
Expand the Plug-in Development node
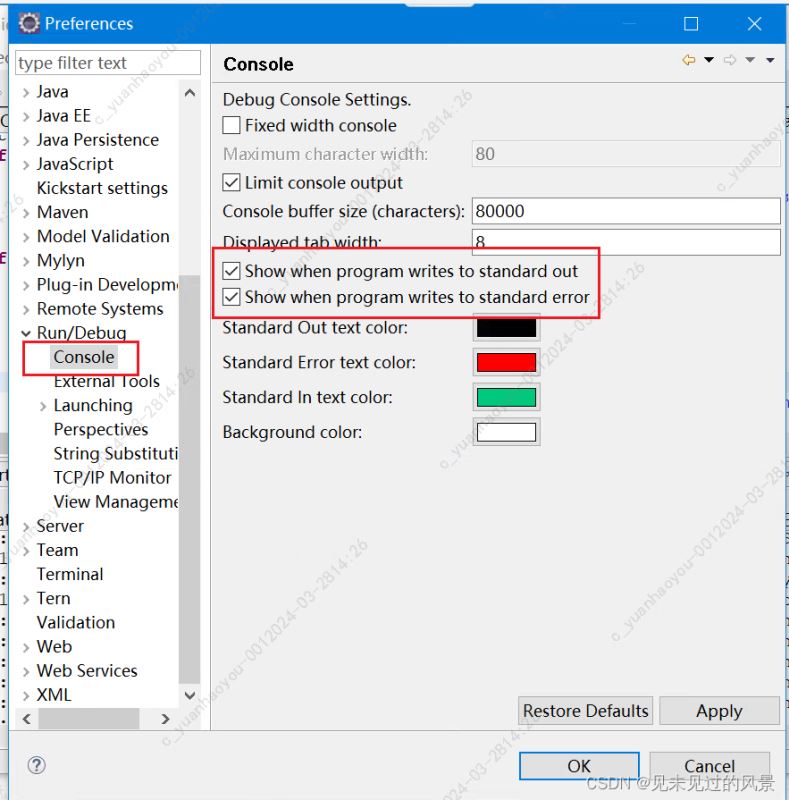(x=26, y=285)
